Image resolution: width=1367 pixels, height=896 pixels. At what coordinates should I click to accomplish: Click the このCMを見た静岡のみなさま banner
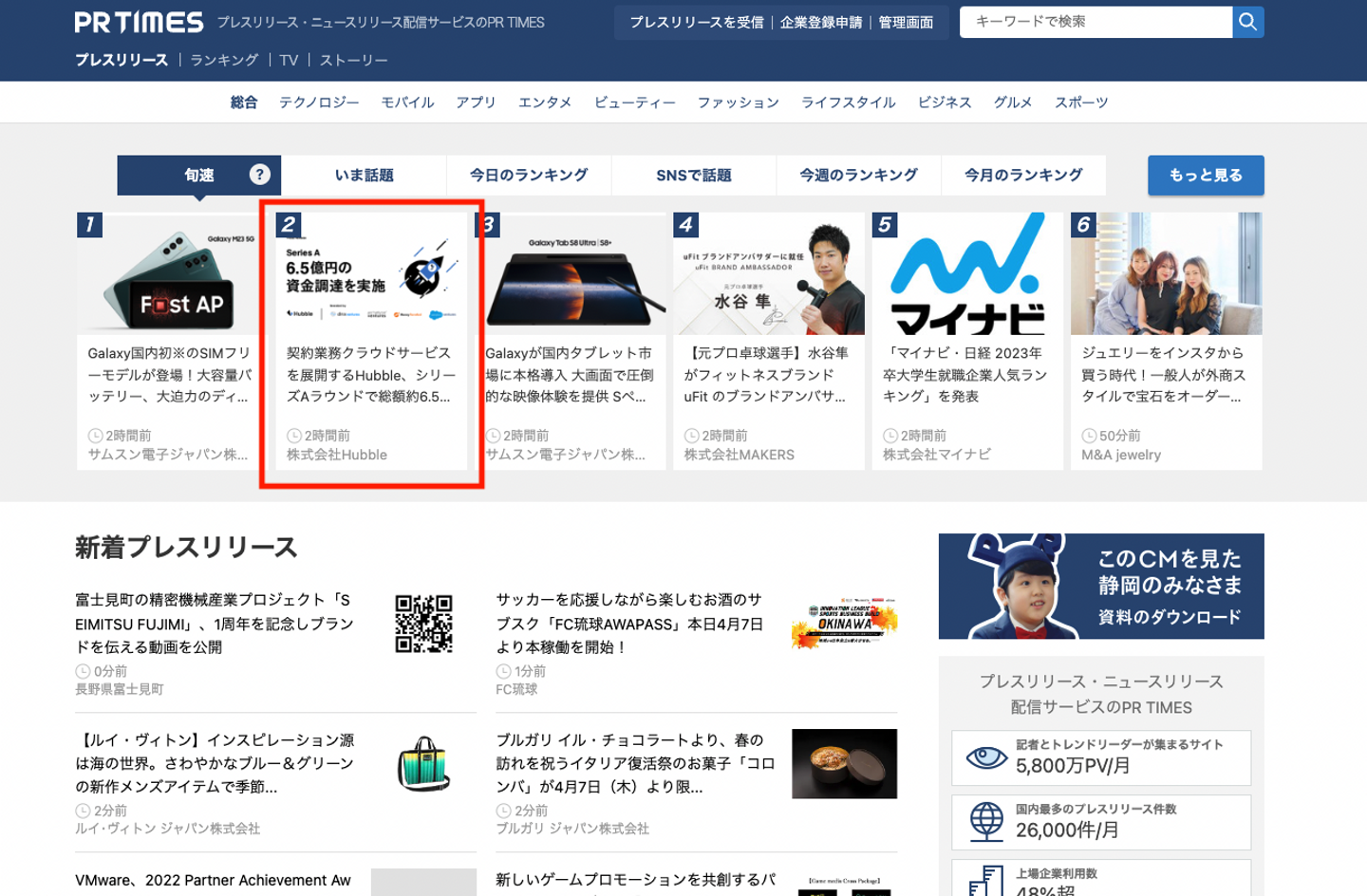pos(1101,586)
